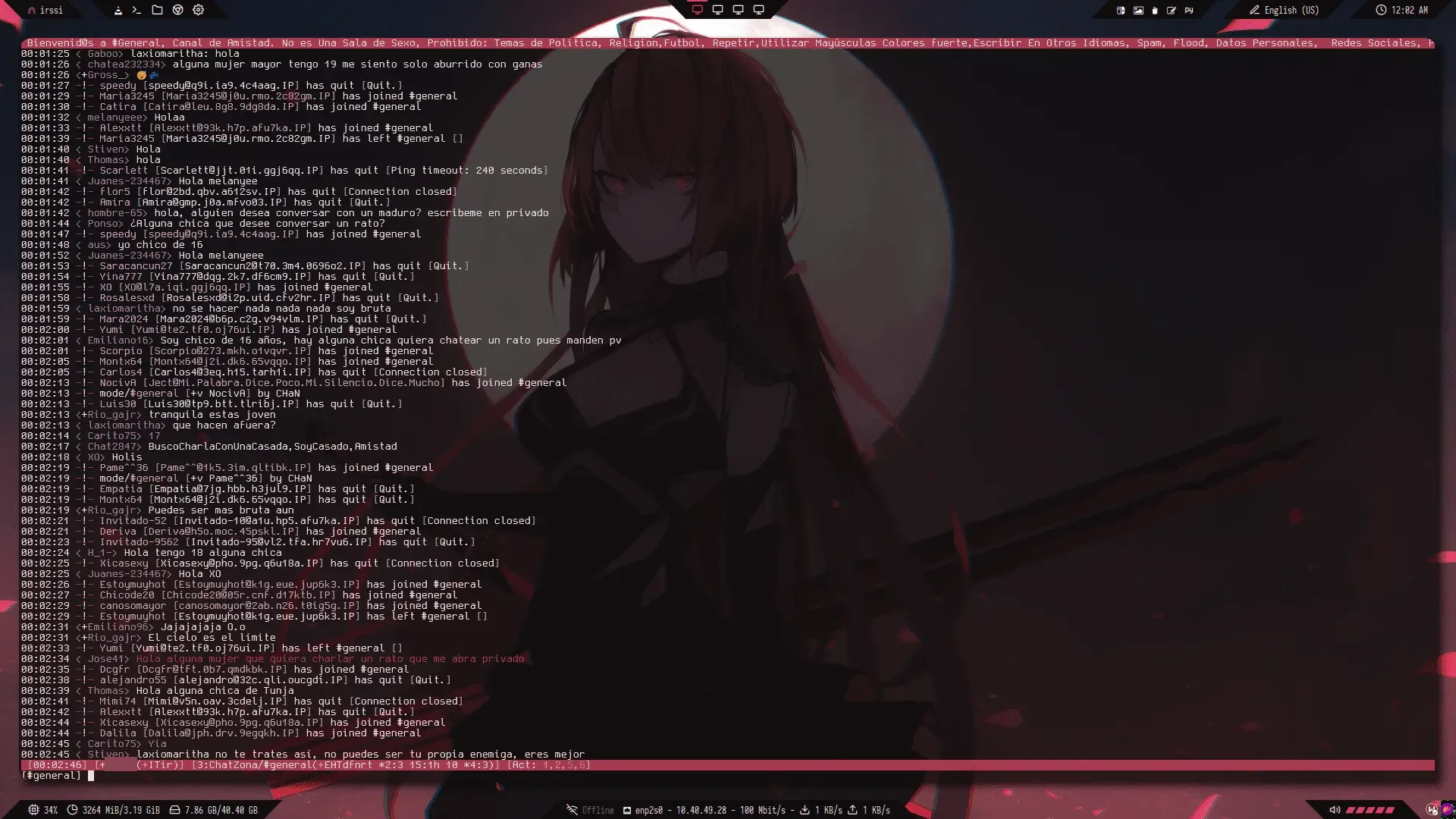Viewport: 1456px width, 819px height.
Task: Open the settings gear icon in top bar
Action: coord(198,10)
